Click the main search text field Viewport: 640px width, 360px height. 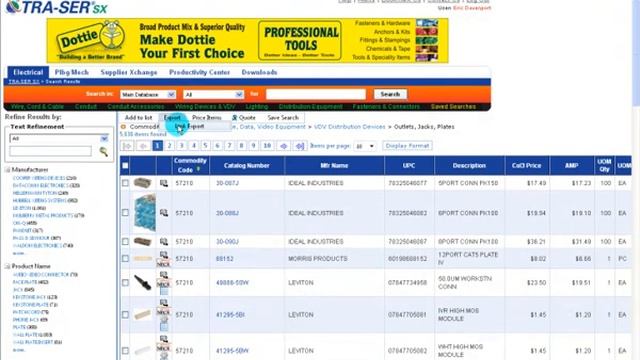coord(316,94)
